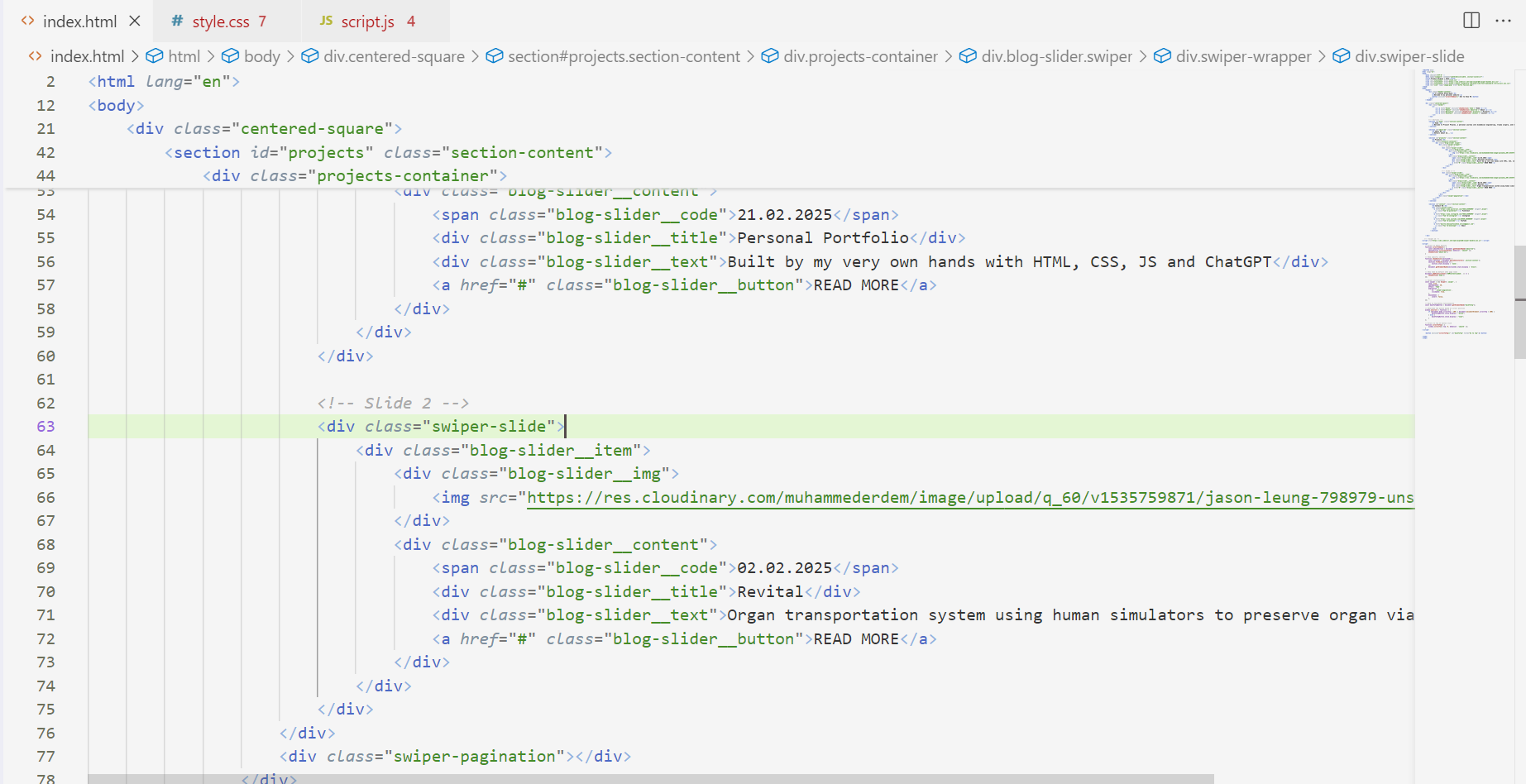Image resolution: width=1526 pixels, height=784 pixels.
Task: Open the script.js tab
Action: [x=367, y=22]
